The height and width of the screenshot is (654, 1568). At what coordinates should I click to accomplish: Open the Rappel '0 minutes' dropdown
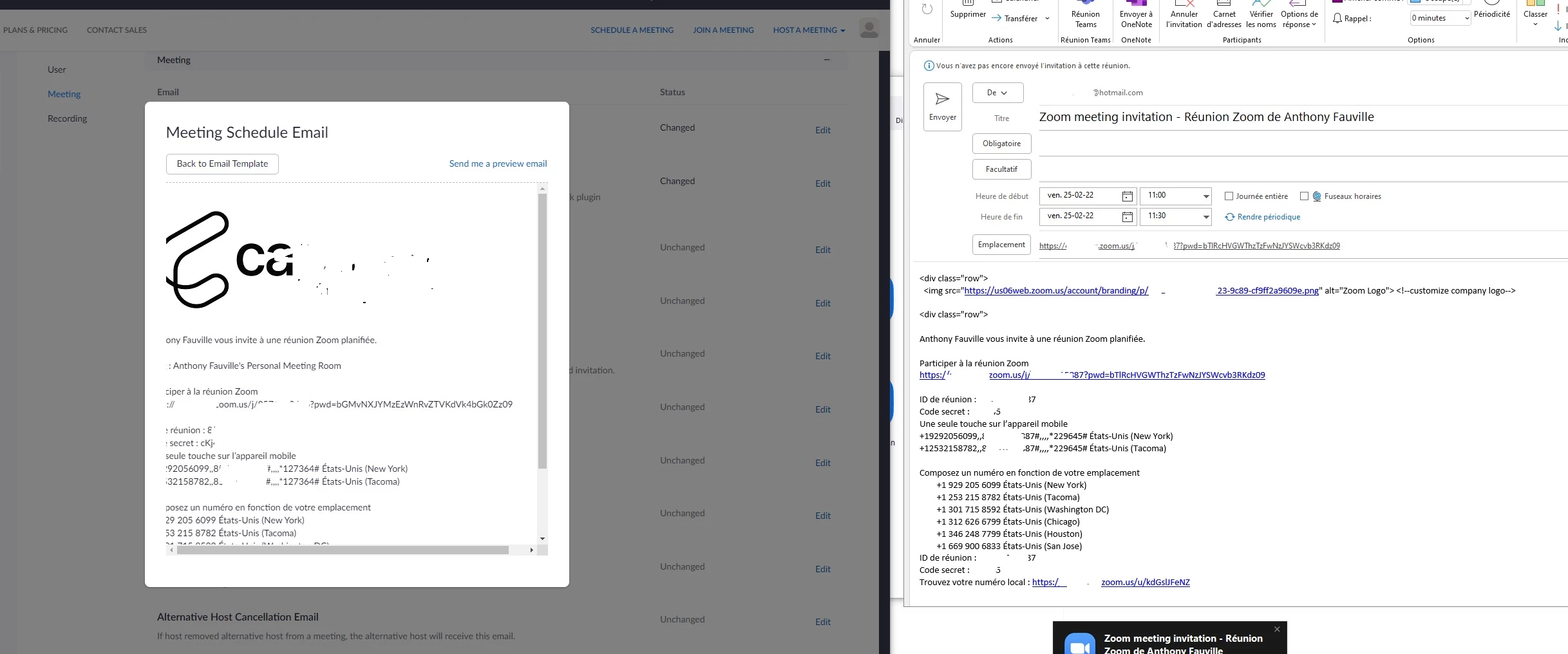click(x=1467, y=19)
